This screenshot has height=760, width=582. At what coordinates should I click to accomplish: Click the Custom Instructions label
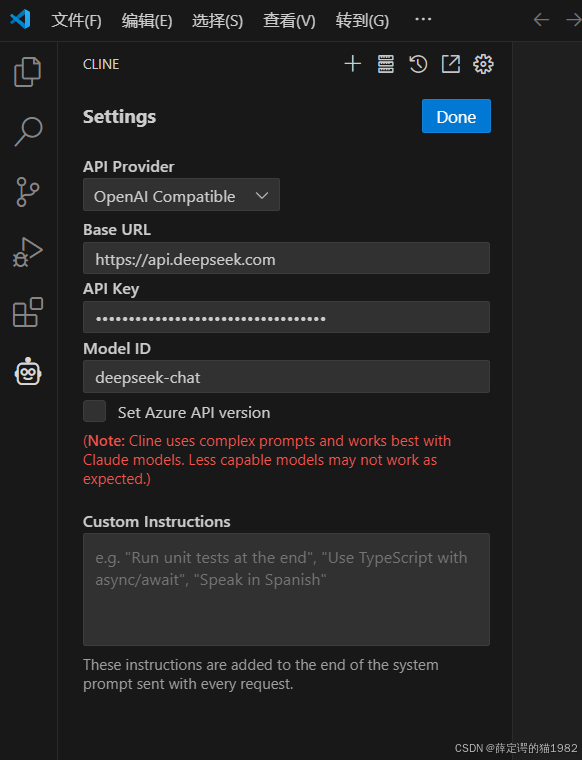click(x=157, y=522)
